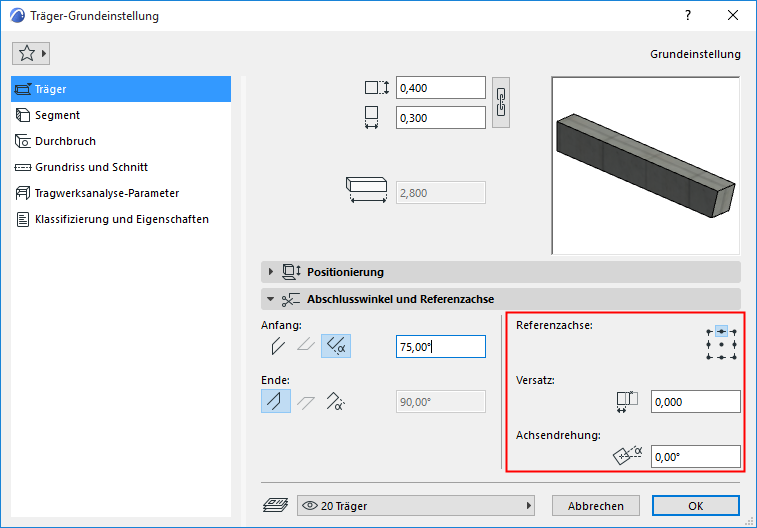Click the Durchbruch list icon

(23, 141)
